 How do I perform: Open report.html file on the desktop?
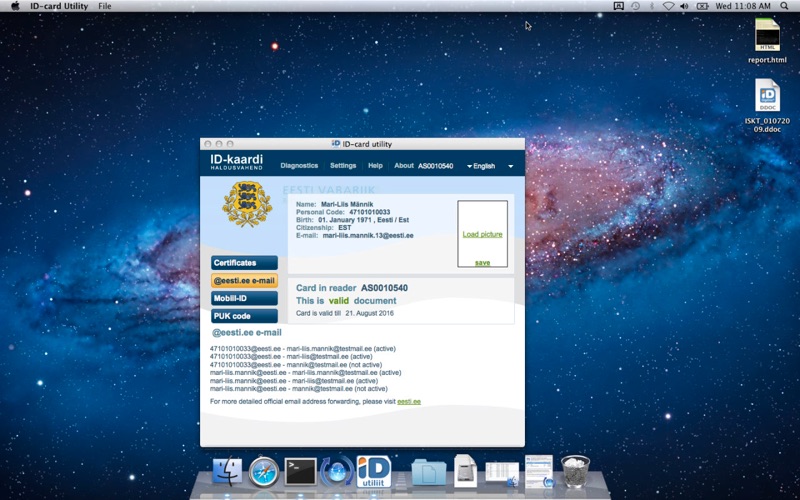coord(767,36)
